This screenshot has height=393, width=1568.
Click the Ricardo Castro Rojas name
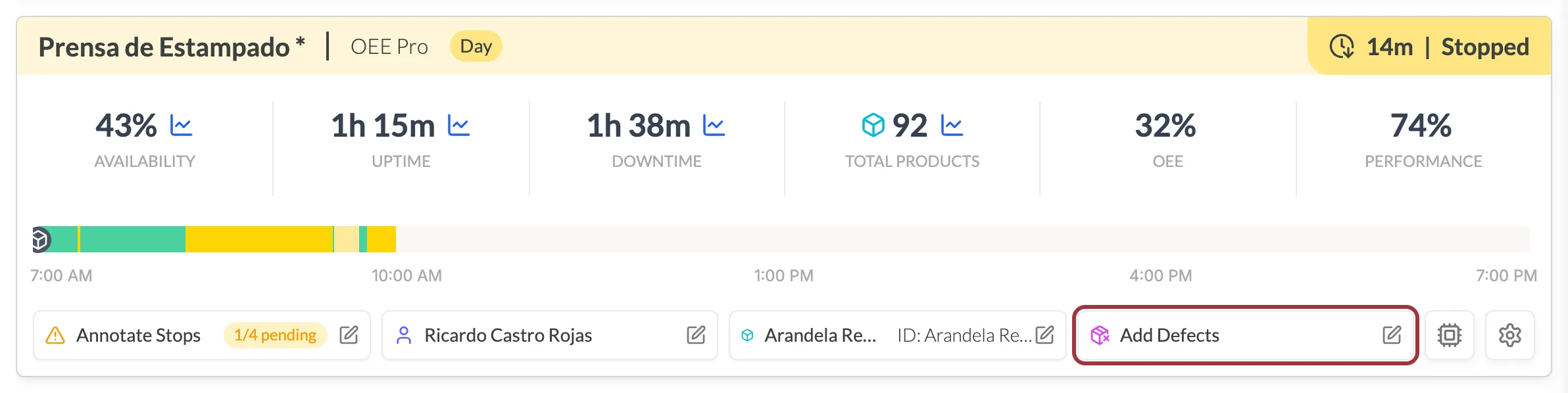[x=508, y=335]
